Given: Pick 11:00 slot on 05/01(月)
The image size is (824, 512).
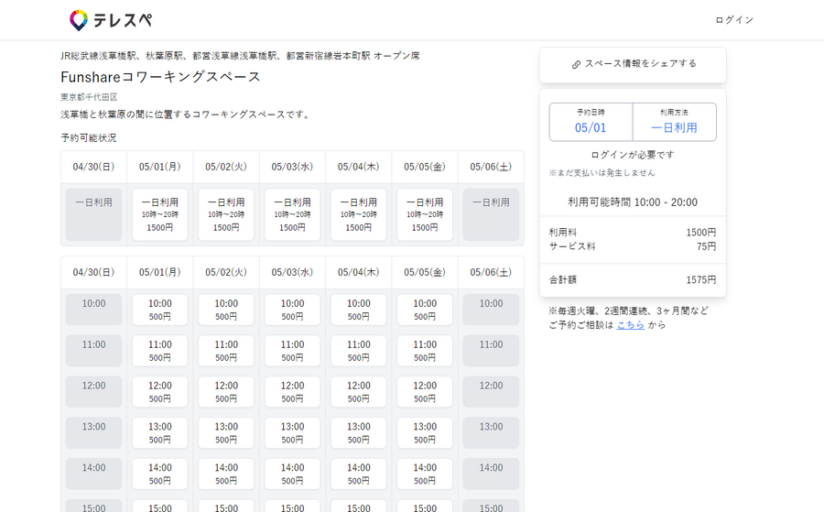Looking at the screenshot, I should click(160, 351).
